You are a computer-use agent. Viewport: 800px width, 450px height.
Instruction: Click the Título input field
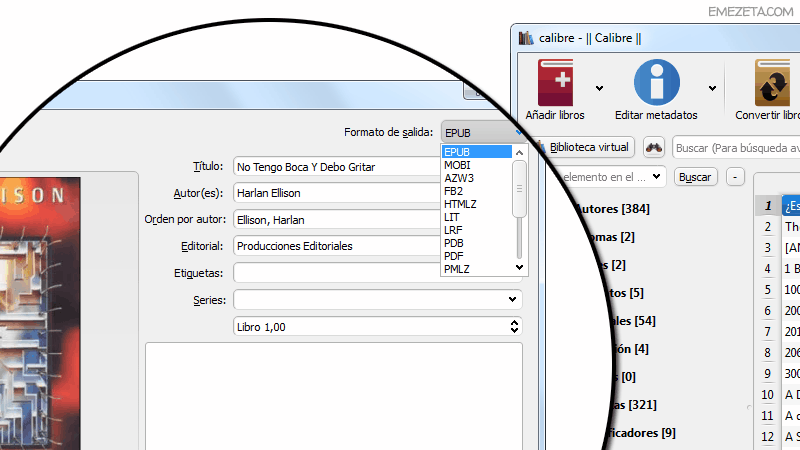(337, 167)
